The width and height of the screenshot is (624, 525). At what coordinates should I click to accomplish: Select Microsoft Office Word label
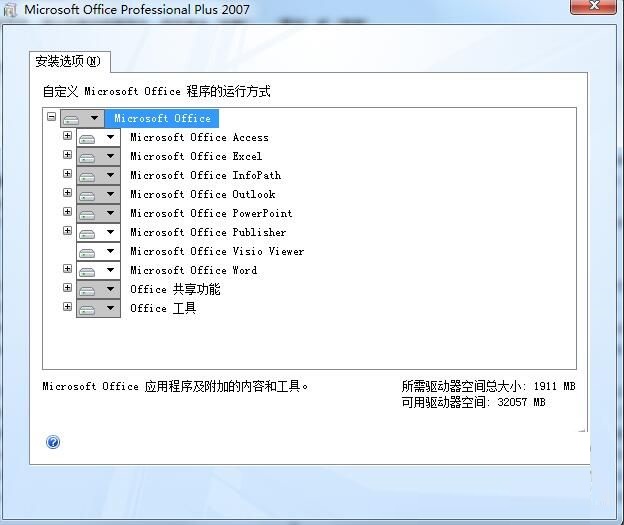click(x=194, y=270)
